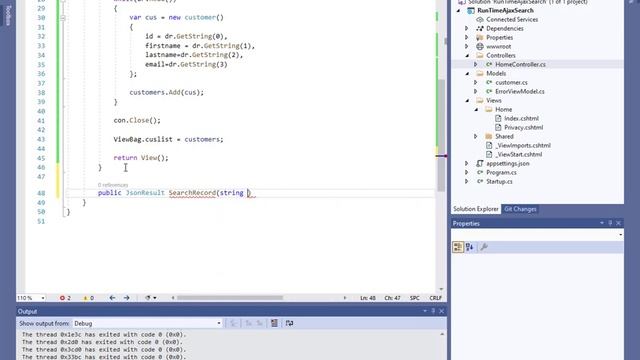Click the Connected Services icon
This screenshot has height=360, width=640.
pos(480,19)
